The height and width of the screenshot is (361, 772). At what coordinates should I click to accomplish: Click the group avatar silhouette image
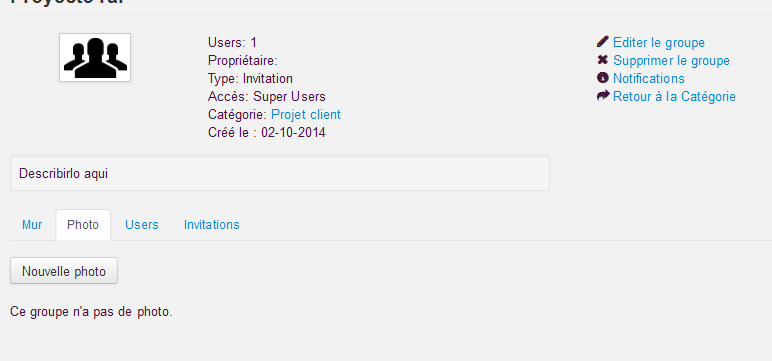pyautogui.click(x=95, y=57)
